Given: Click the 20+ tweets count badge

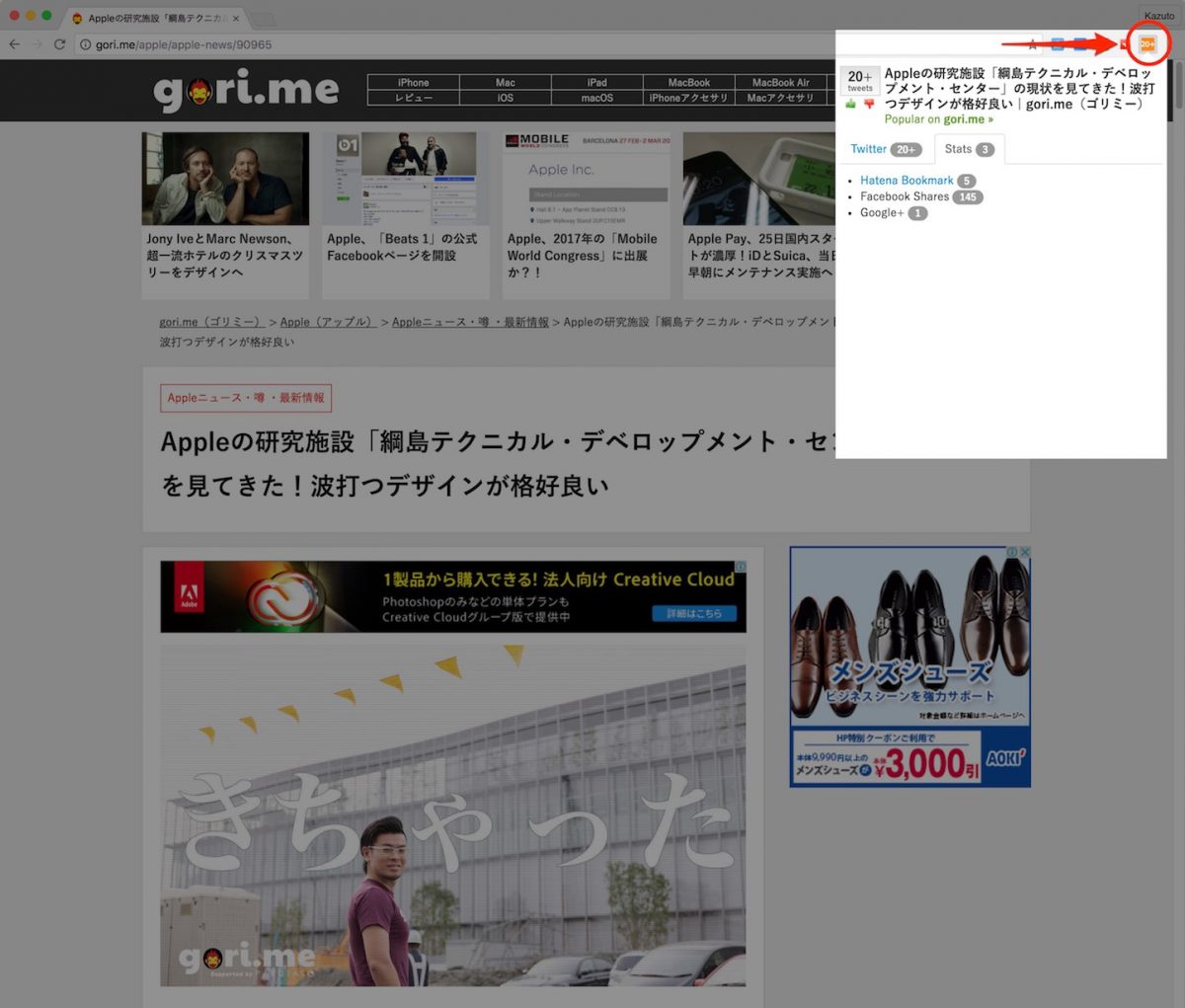Looking at the screenshot, I should pos(859,80).
